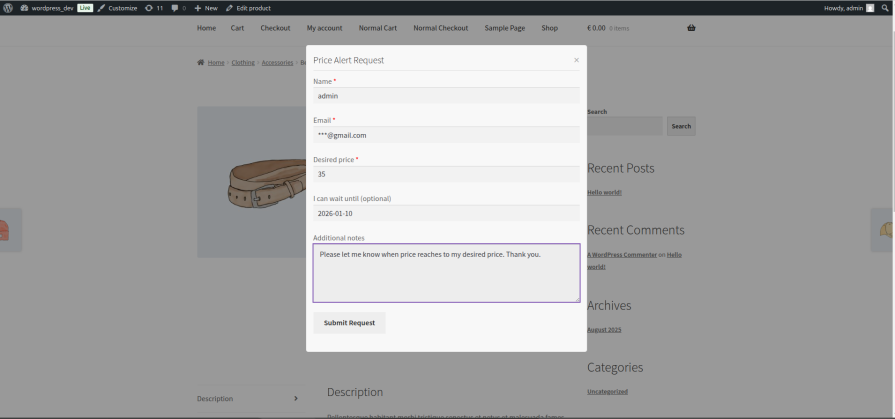
Task: Click the WordPress logo icon
Action: [9, 7]
